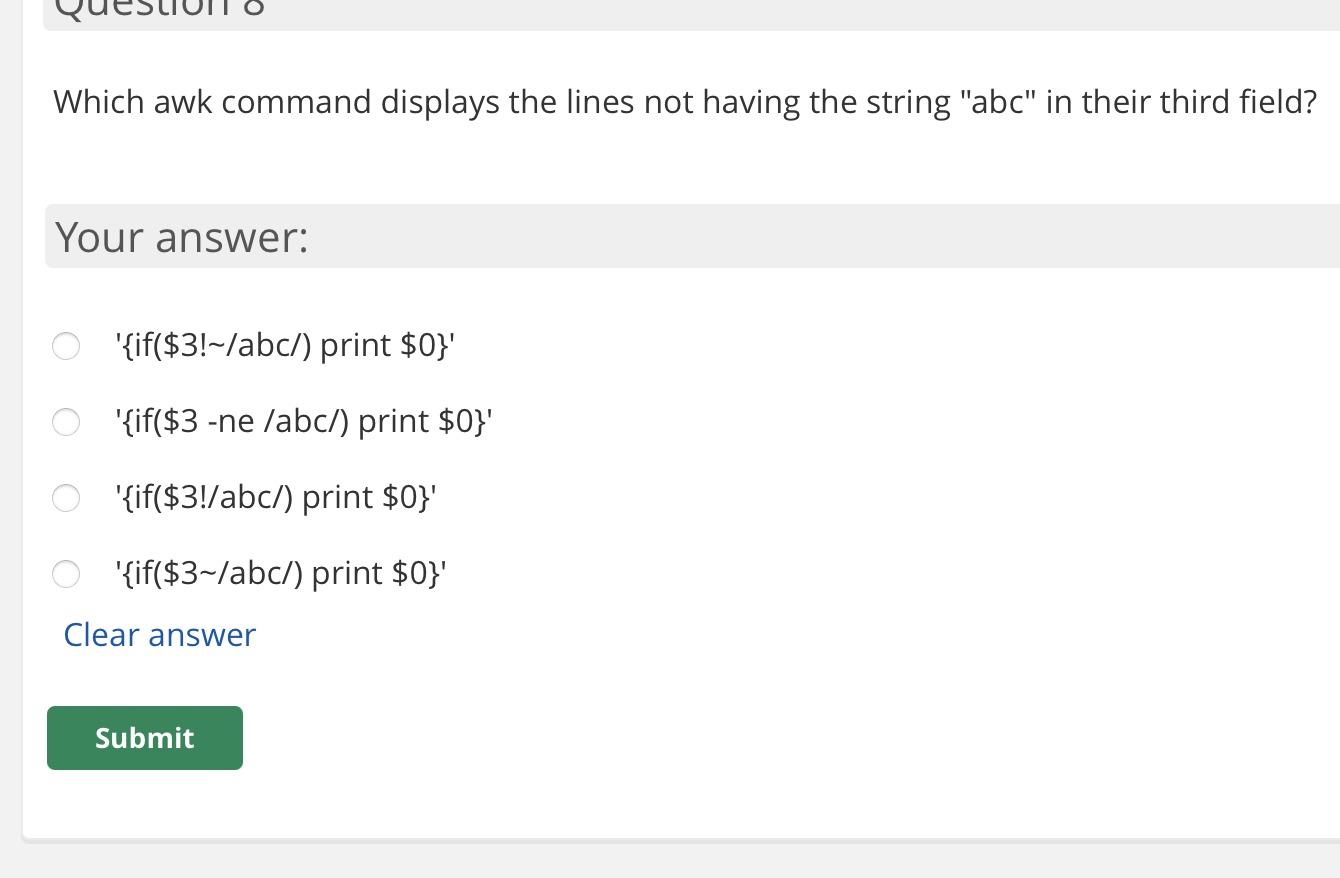The width and height of the screenshot is (1340, 878).
Task: Click the answer text with '$3!/abc/'
Action: (274, 496)
